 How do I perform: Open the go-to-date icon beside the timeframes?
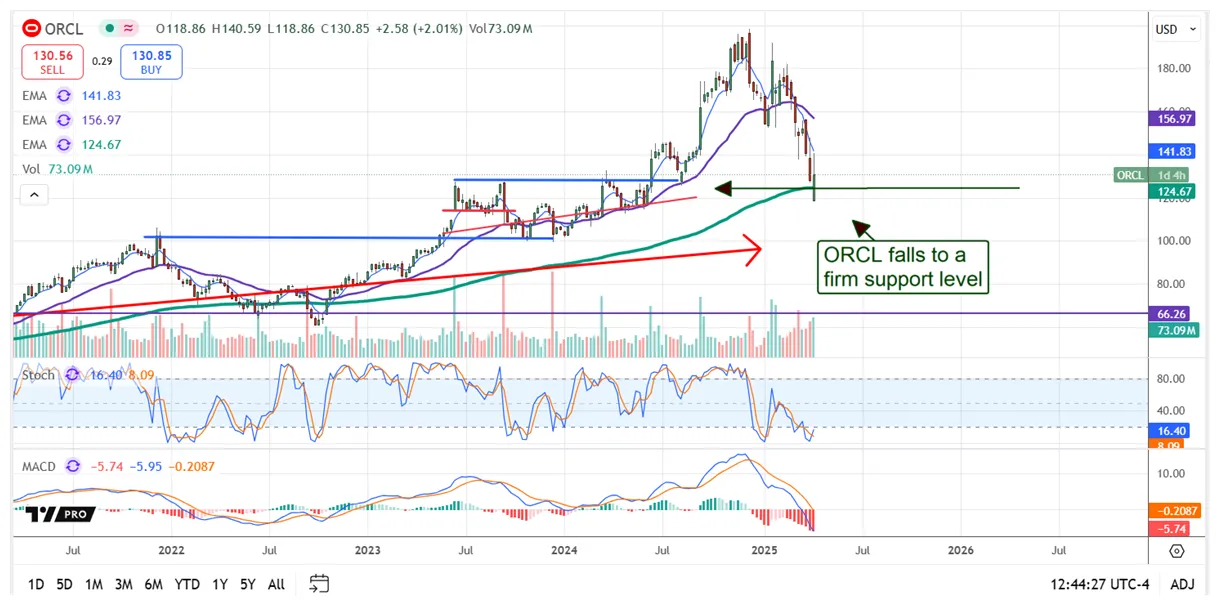[319, 584]
